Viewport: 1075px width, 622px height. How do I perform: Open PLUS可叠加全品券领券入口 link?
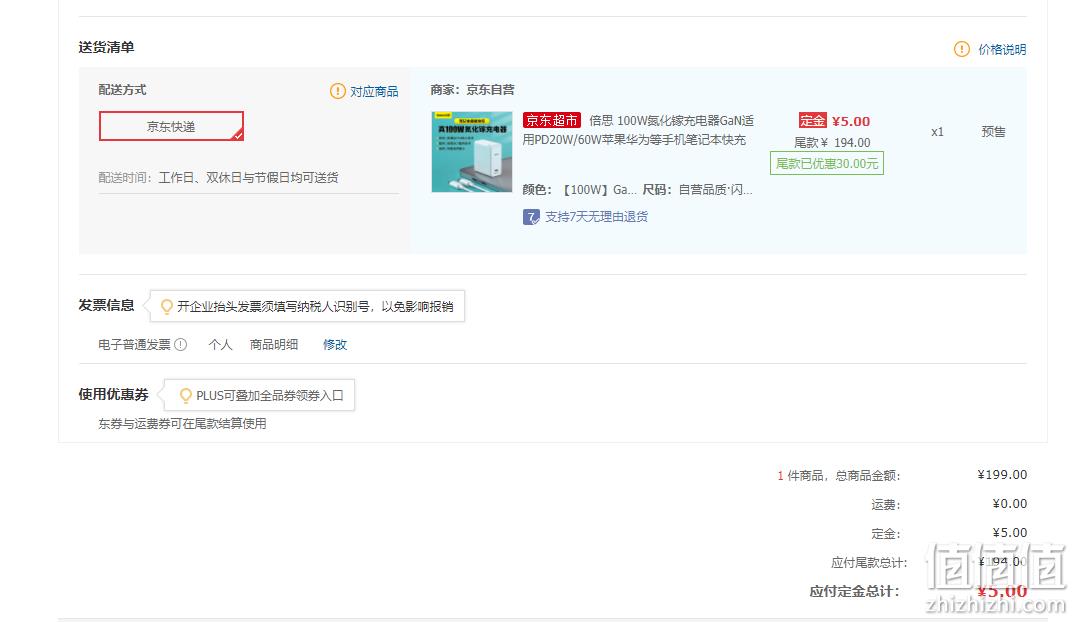coord(269,396)
